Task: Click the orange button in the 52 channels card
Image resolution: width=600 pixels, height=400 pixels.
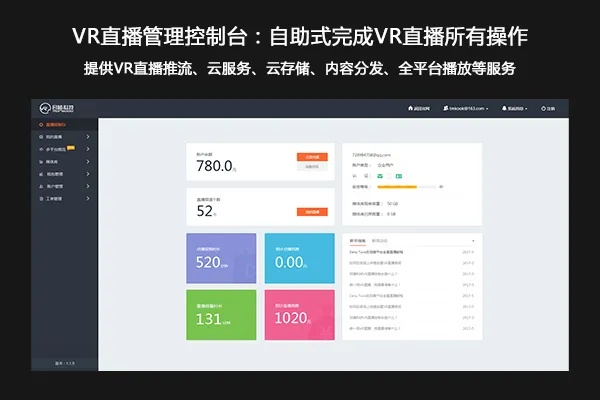Action: [x=312, y=212]
